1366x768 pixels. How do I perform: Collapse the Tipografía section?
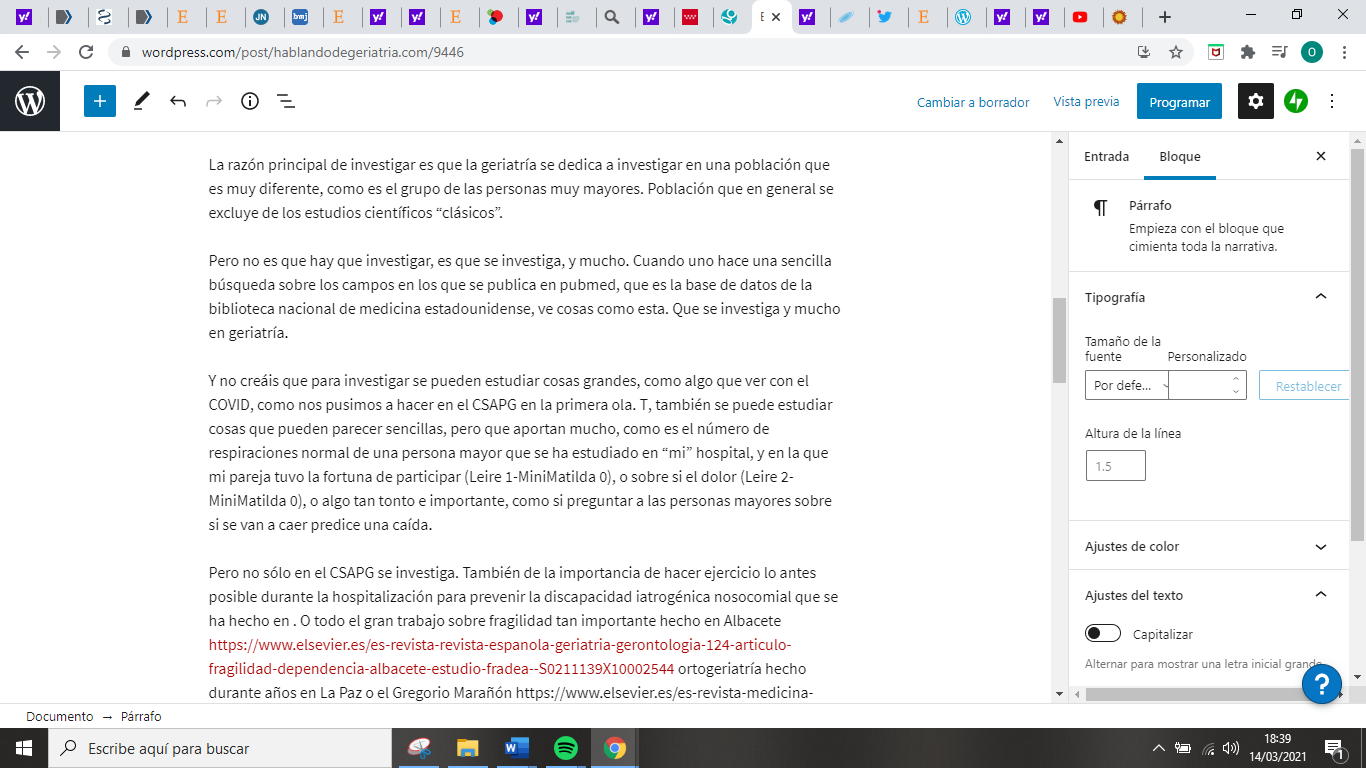[x=1320, y=297]
